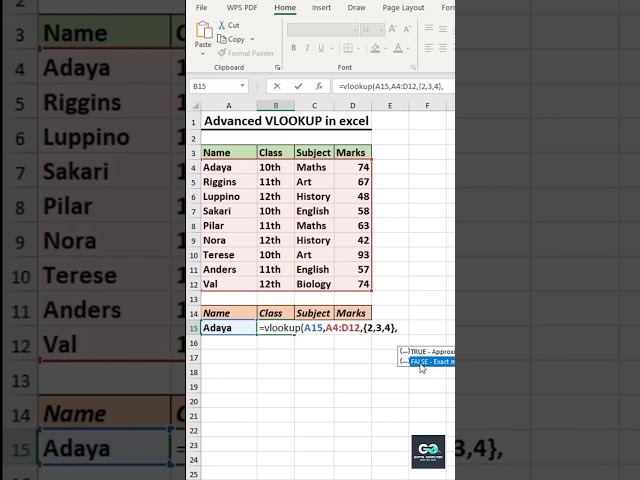Select the cell containing 'Riggins'
Screen dimensions: 640x480
229,182
